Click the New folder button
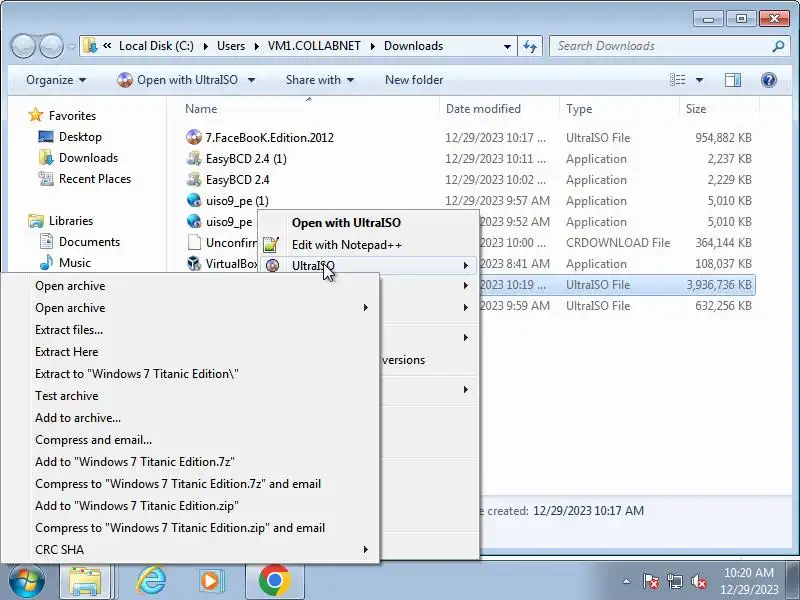The width and height of the screenshot is (800, 600). (414, 80)
